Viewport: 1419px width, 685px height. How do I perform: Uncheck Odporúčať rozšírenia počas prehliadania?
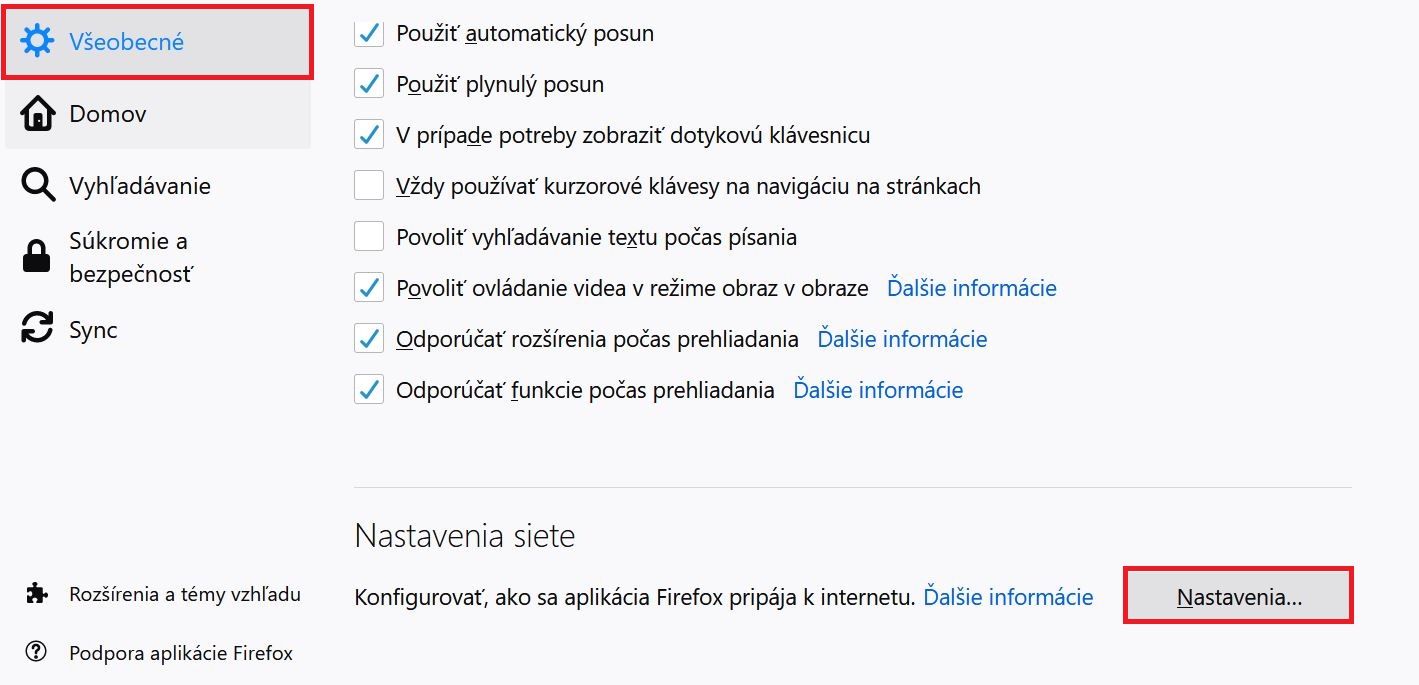click(369, 339)
